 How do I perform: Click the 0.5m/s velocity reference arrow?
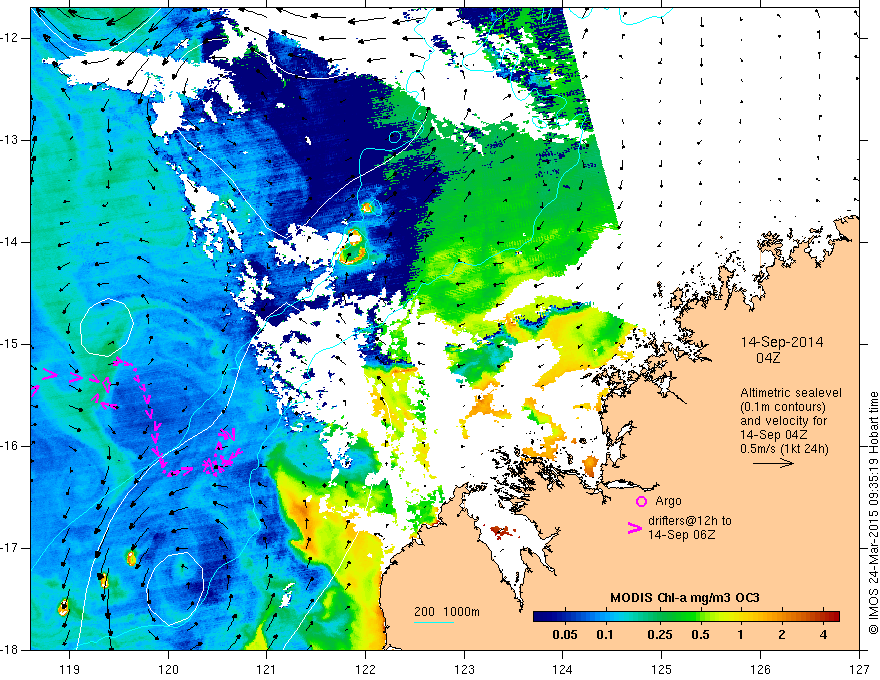pyautogui.click(x=773, y=463)
